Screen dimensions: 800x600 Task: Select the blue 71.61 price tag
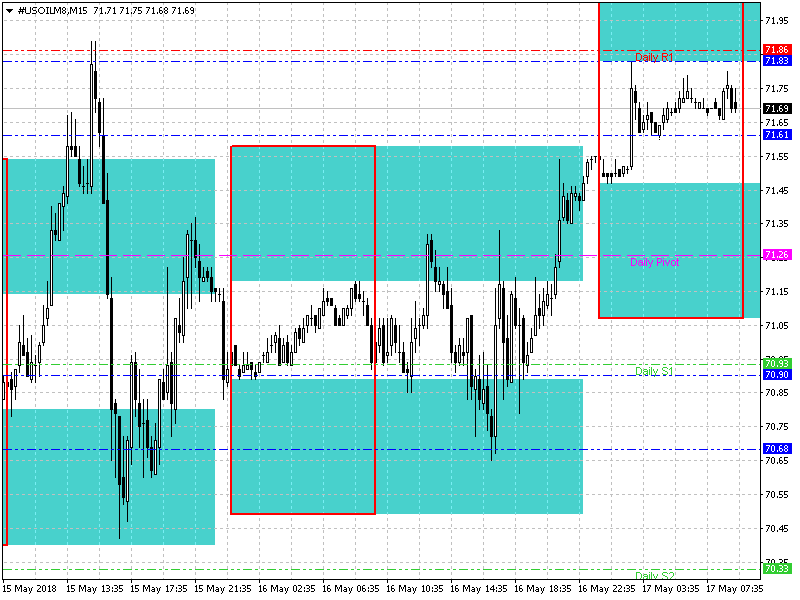[777, 134]
